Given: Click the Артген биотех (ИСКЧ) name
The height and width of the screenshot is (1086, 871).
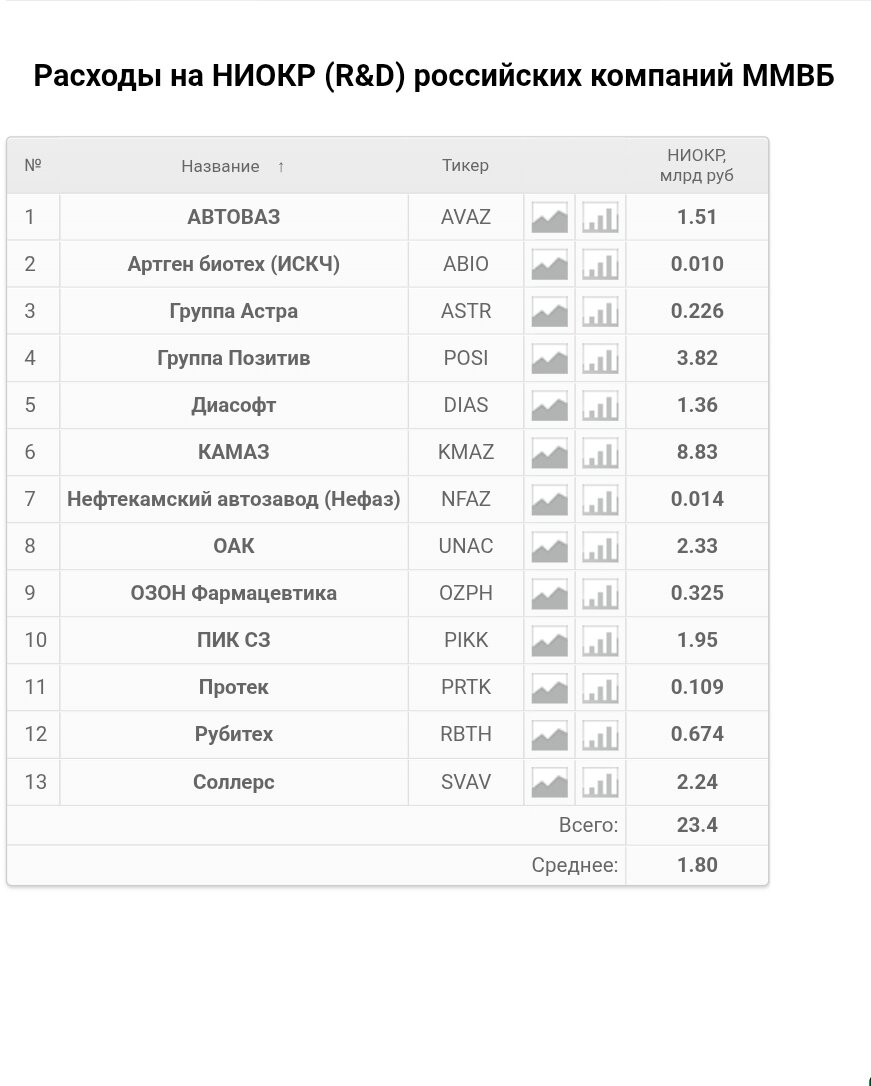Looking at the screenshot, I should (x=234, y=264).
